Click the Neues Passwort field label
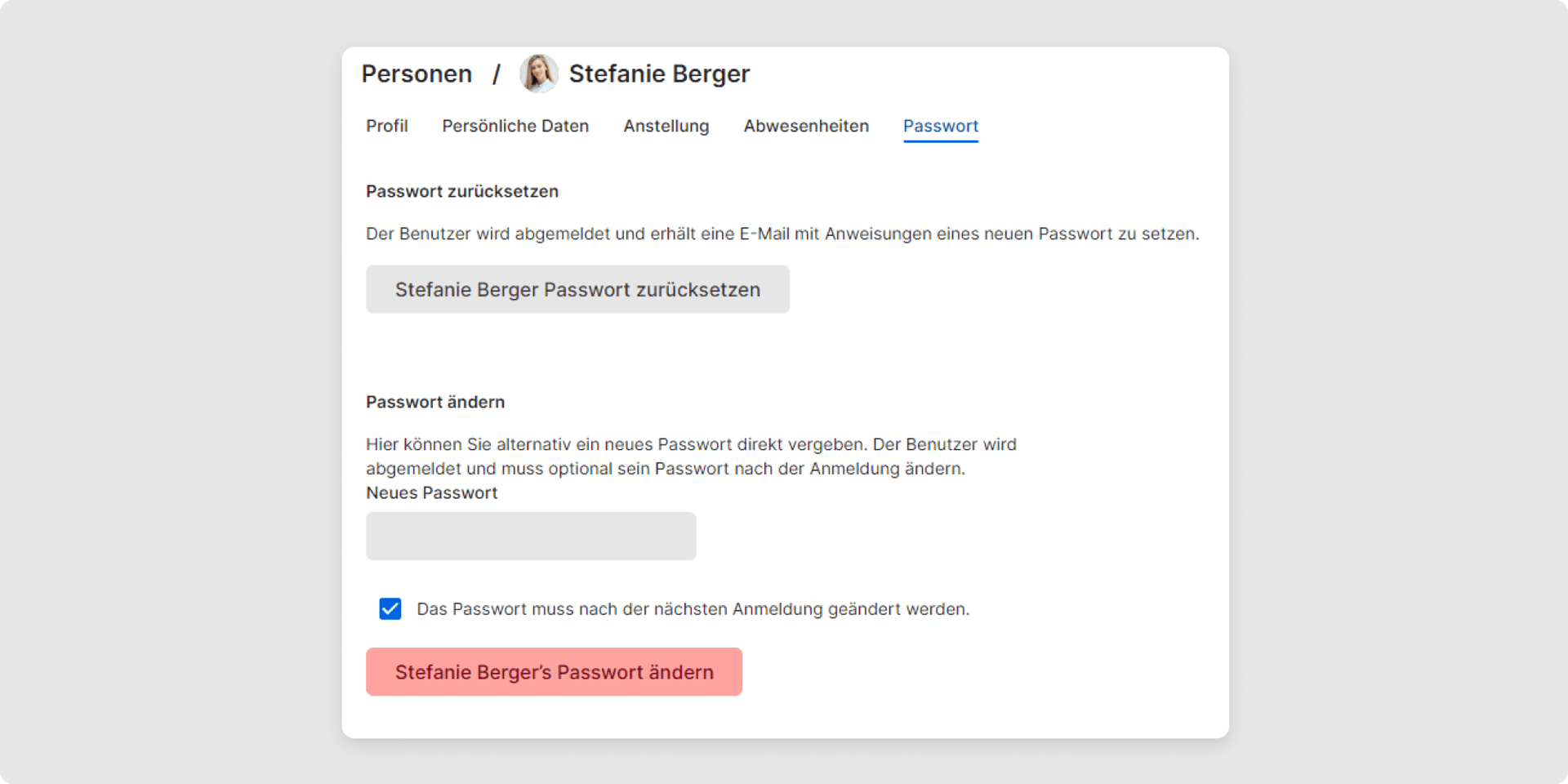This screenshot has width=1568, height=784. click(x=431, y=492)
